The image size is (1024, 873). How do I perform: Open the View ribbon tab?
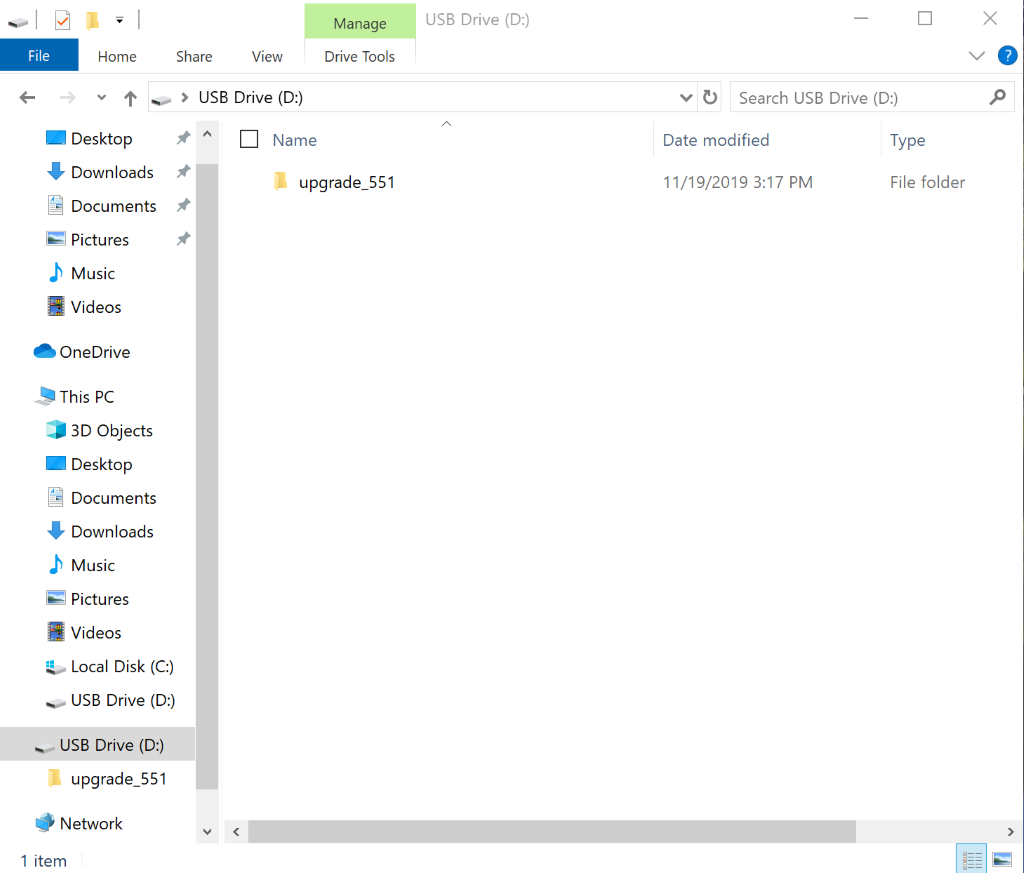267,57
